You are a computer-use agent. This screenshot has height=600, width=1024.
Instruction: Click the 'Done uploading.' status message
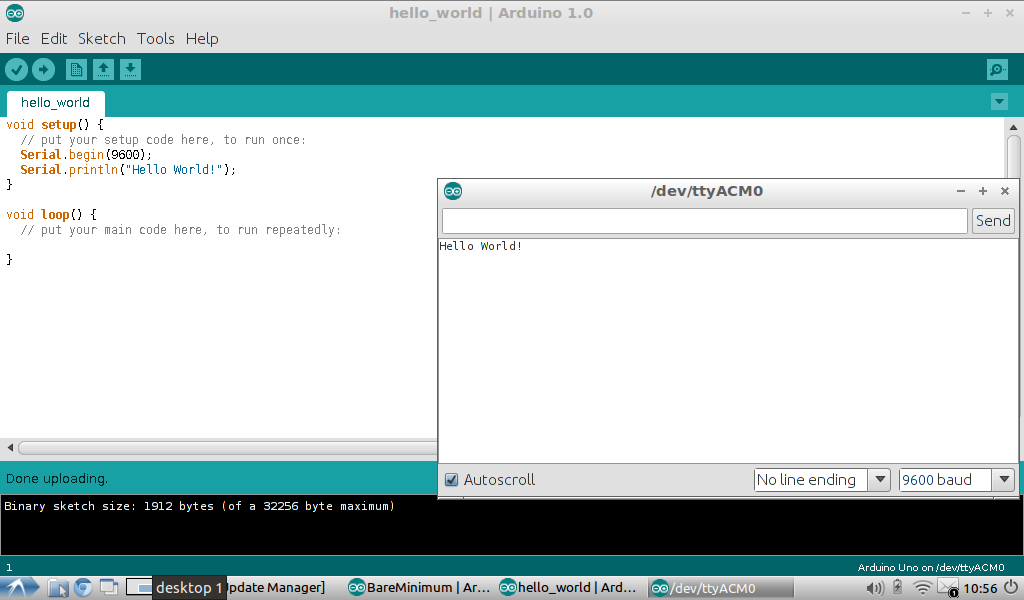[57, 479]
